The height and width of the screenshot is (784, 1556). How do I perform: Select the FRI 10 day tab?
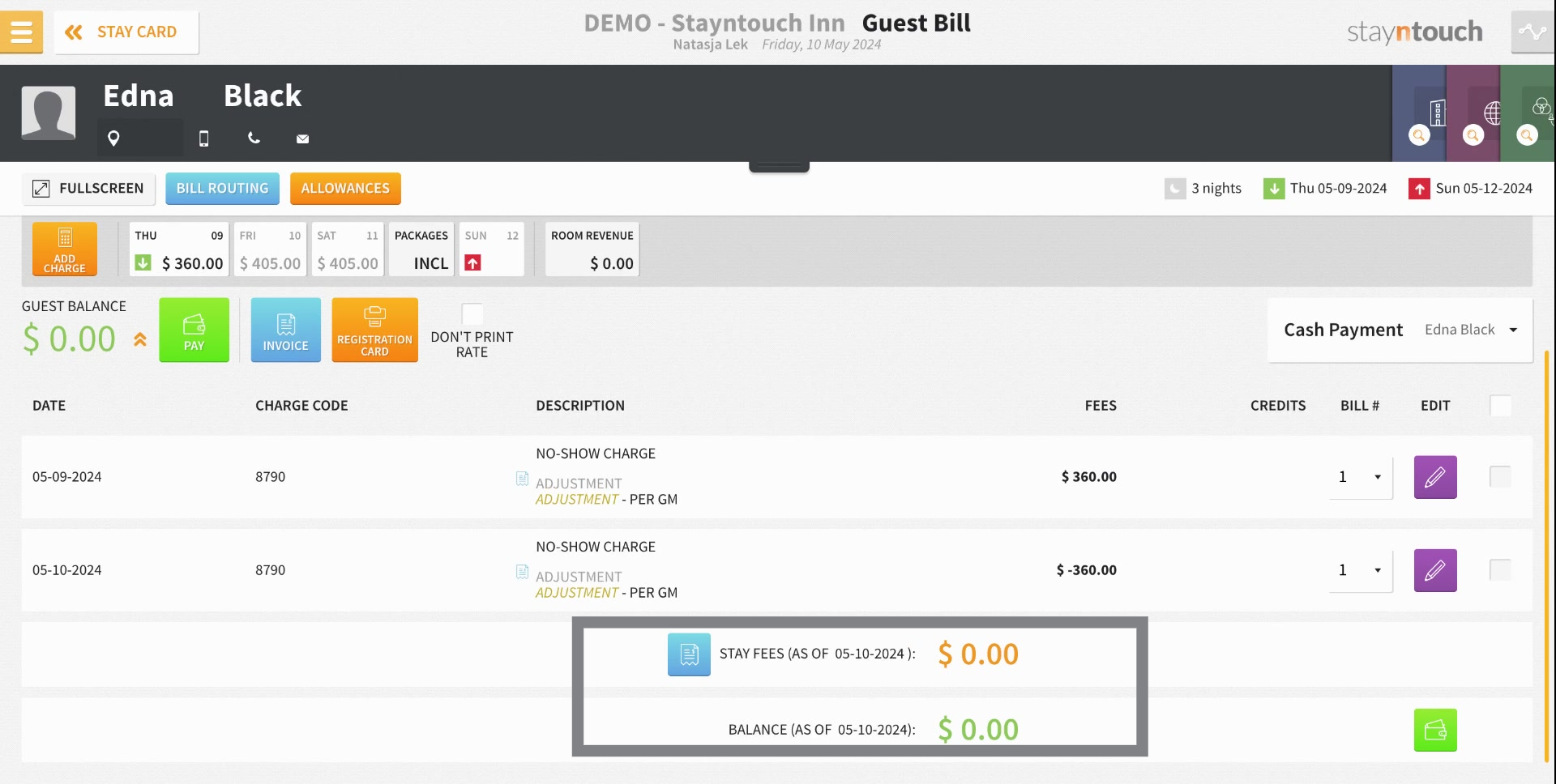270,249
